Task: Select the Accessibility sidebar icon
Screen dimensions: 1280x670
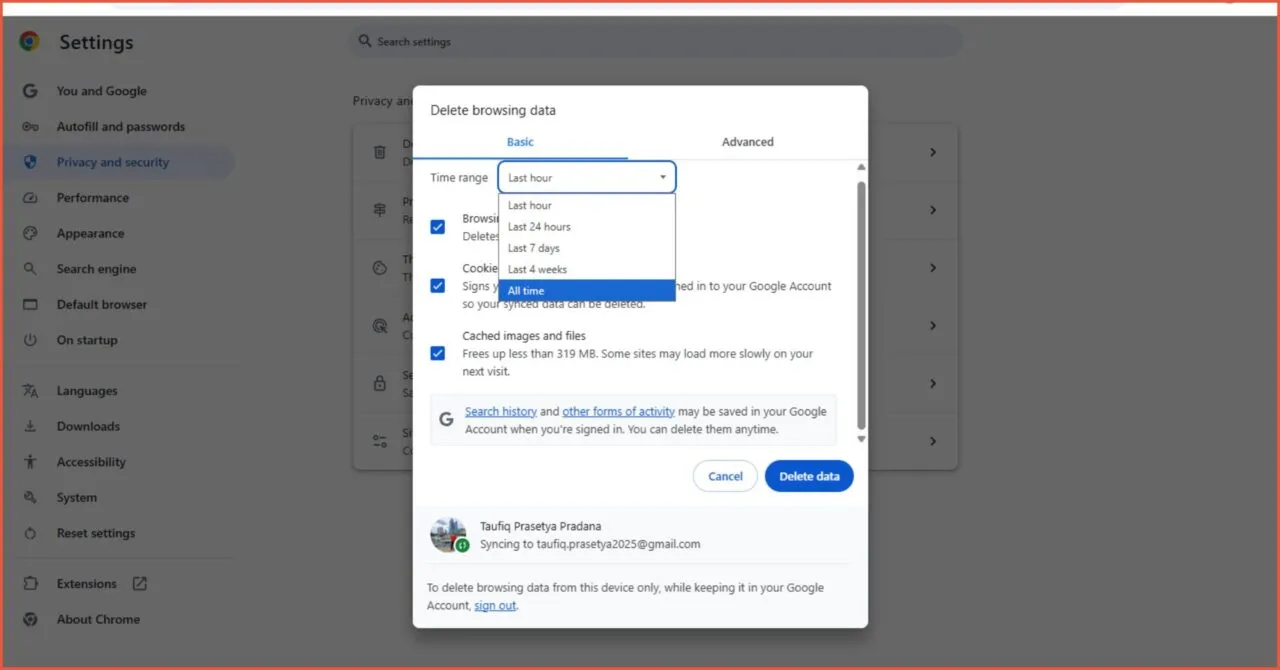Action: 31,461
